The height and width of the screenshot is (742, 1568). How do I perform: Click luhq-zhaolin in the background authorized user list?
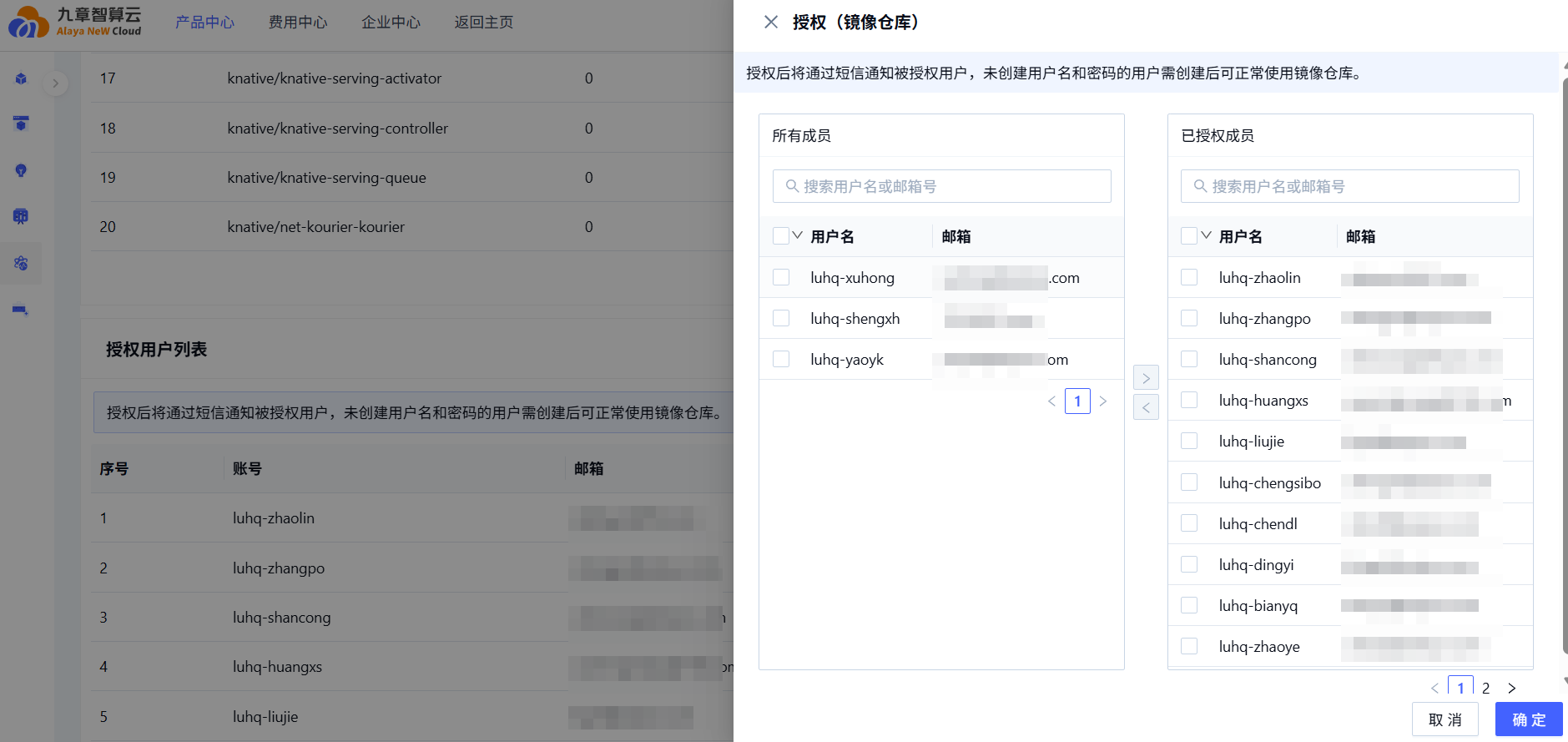pyautogui.click(x=274, y=518)
